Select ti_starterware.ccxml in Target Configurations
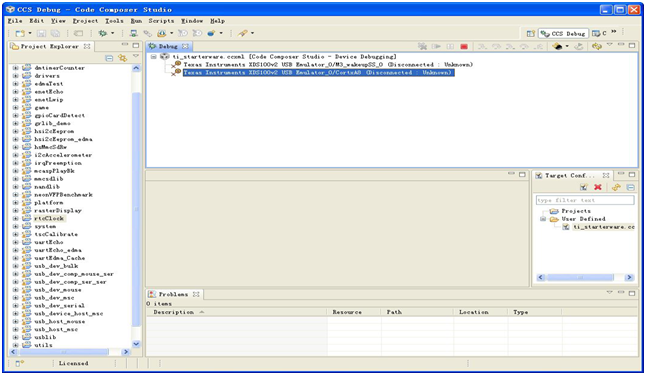The height and width of the screenshot is (375, 646). click(x=604, y=227)
